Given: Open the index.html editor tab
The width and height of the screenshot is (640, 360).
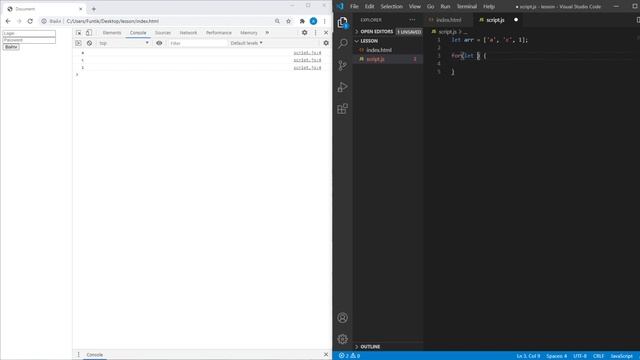Looking at the screenshot, I should pyautogui.click(x=449, y=20).
